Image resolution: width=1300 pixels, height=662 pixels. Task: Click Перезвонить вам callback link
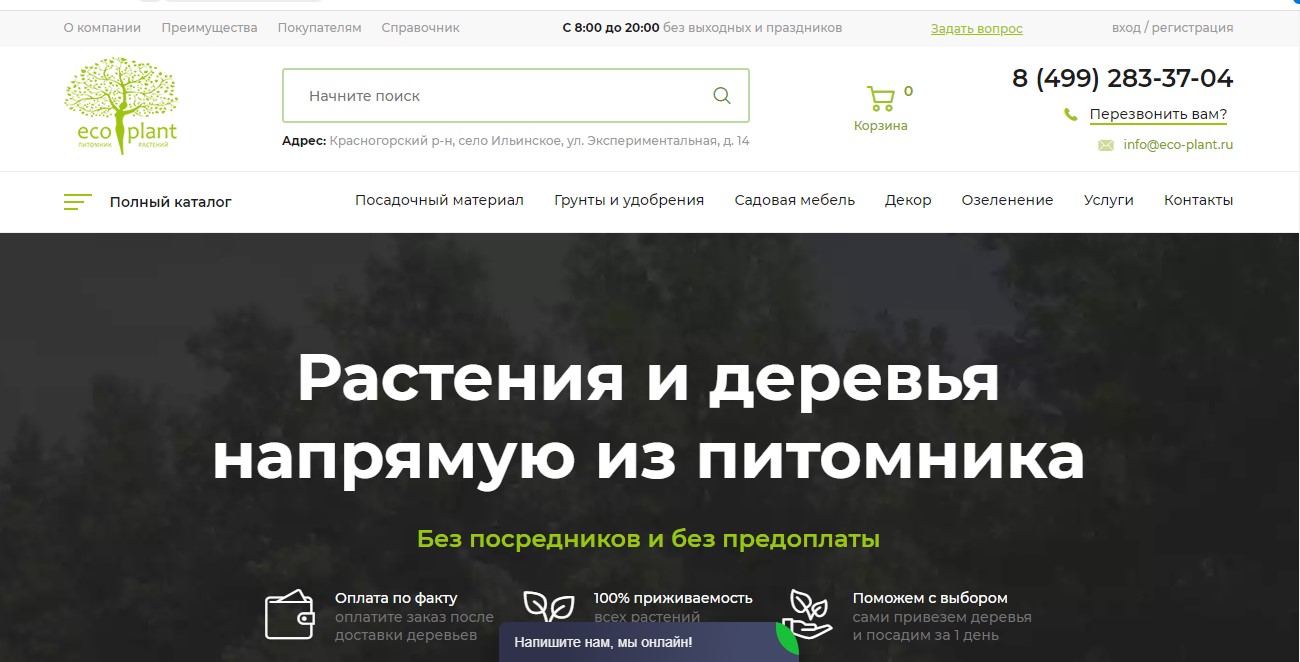click(x=1158, y=114)
